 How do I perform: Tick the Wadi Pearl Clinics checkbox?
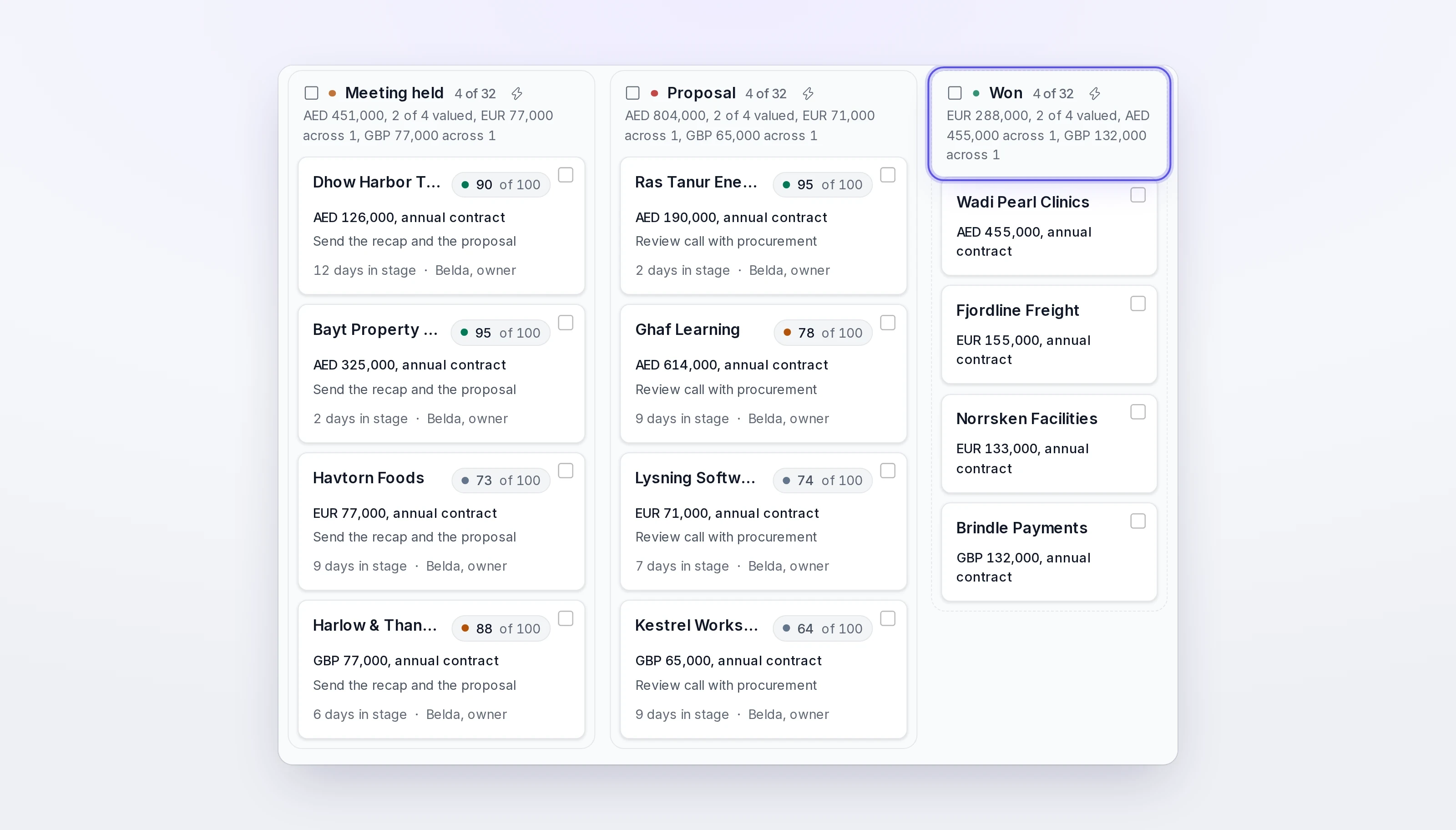[1137, 195]
